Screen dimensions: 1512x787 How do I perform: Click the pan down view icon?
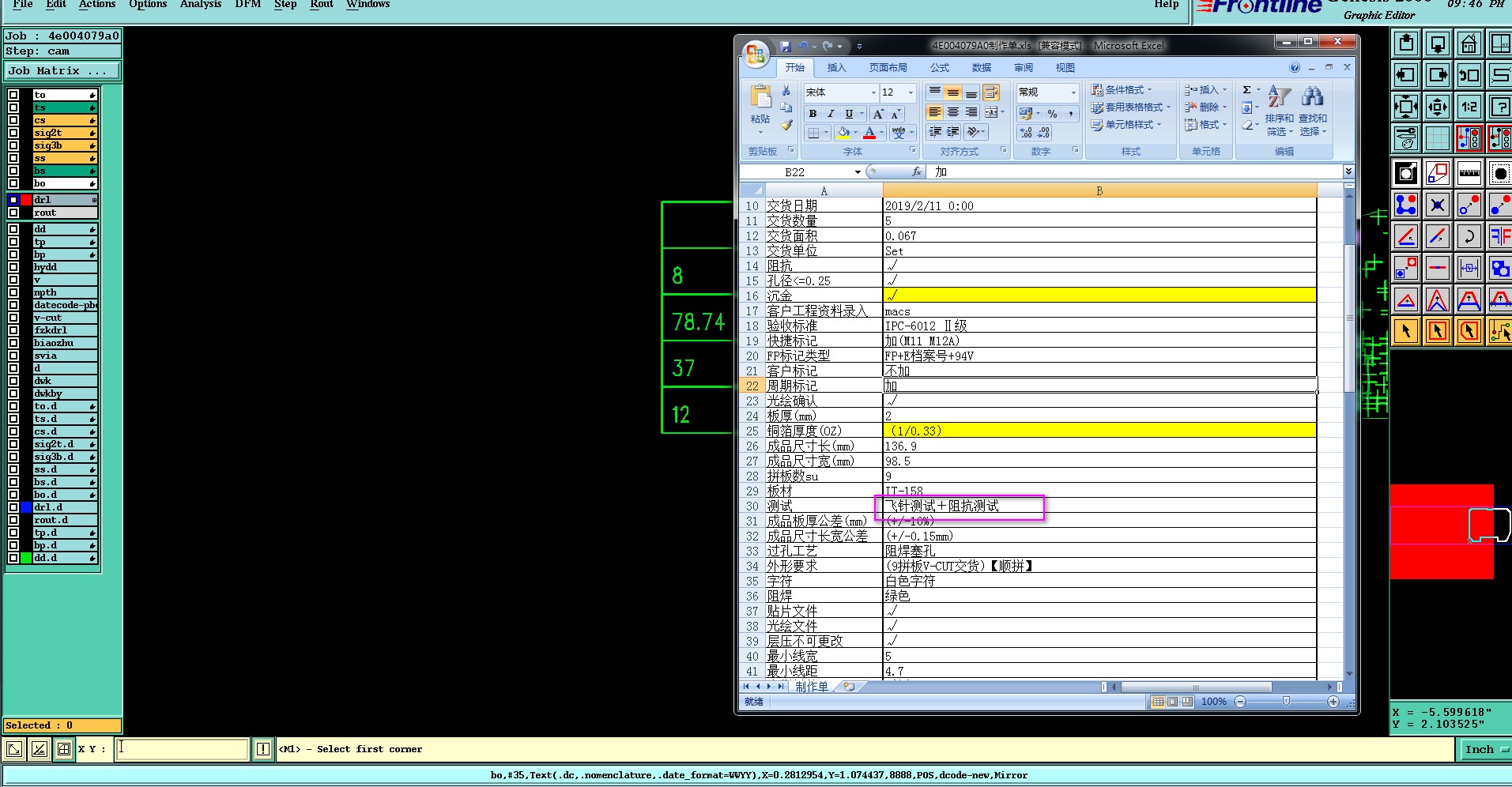[1438, 43]
